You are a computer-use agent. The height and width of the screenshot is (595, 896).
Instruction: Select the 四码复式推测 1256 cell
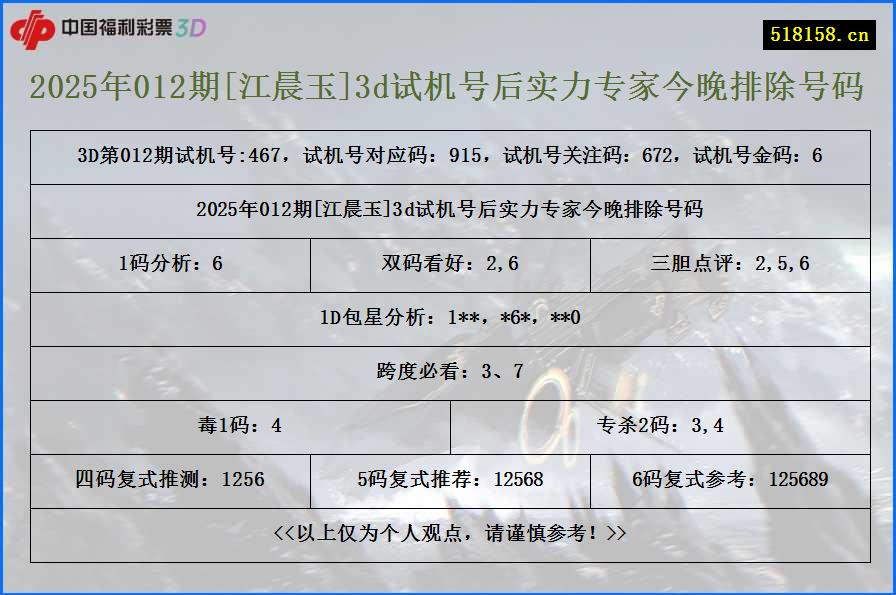point(170,479)
